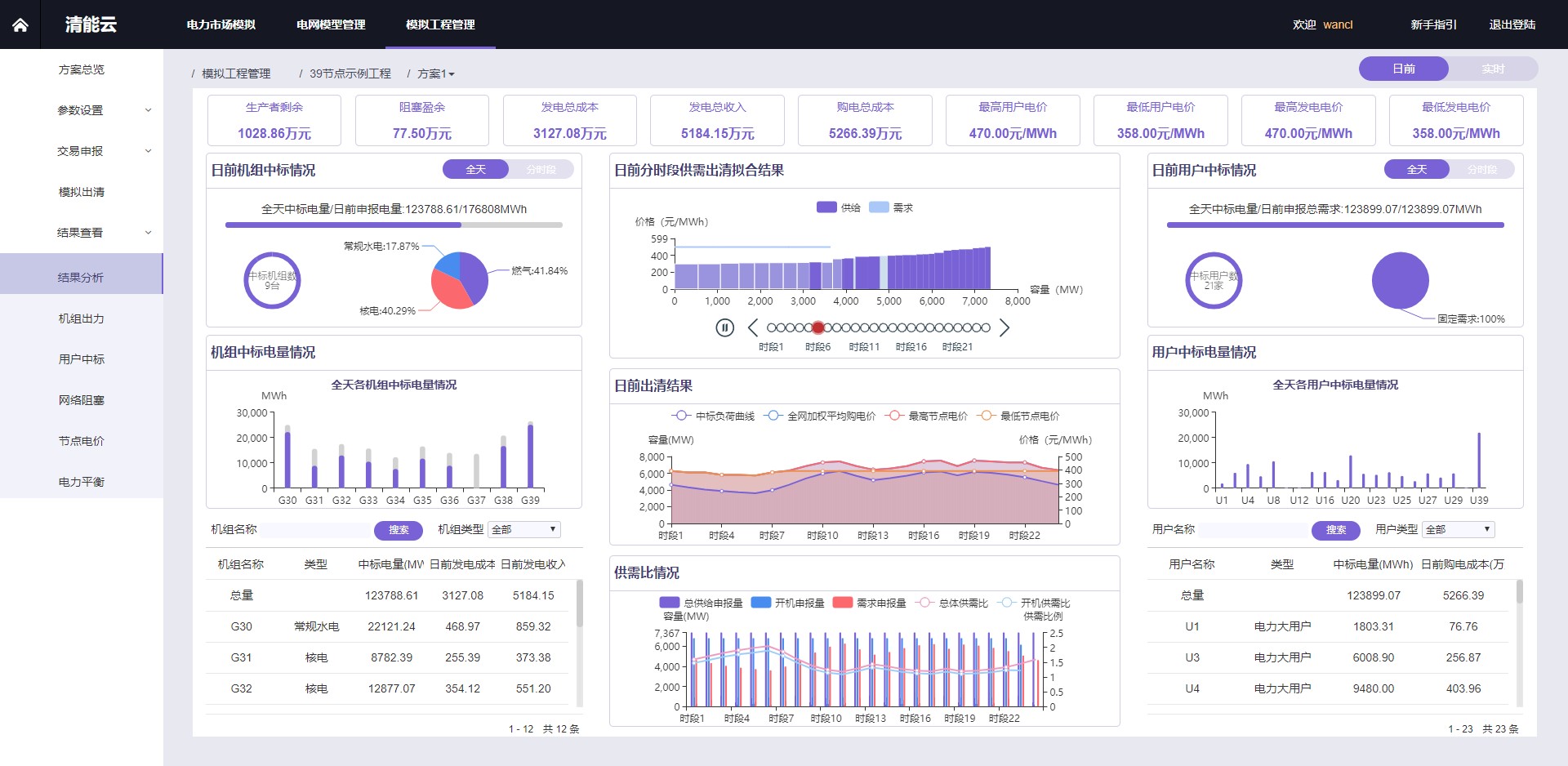This screenshot has width=1568, height=766.
Task: Toggle 开机申报量 legend item
Action: (787, 603)
